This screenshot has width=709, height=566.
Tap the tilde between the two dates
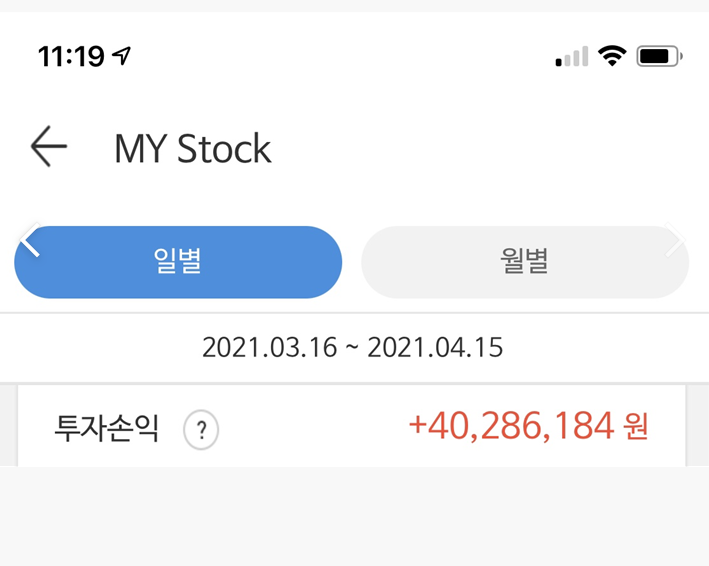coord(351,348)
